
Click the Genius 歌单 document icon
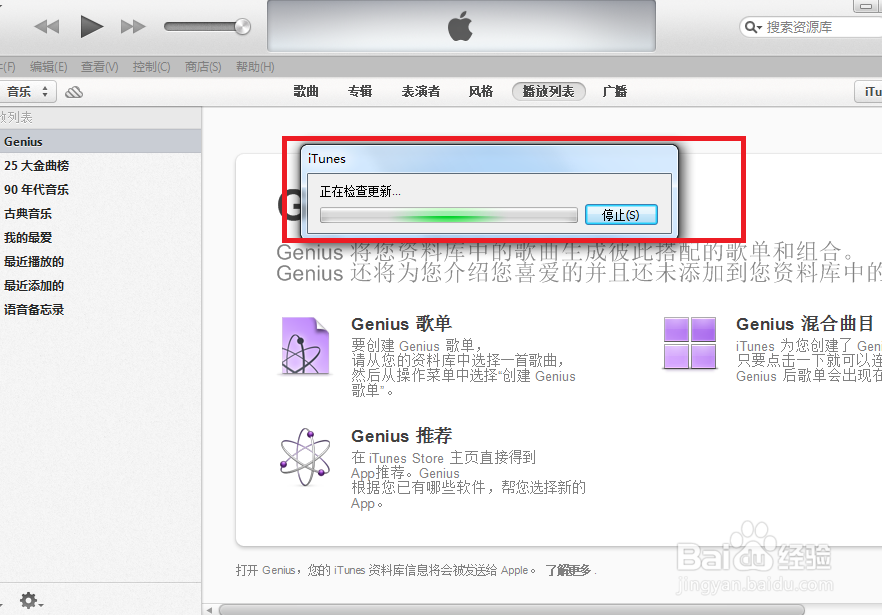point(305,345)
